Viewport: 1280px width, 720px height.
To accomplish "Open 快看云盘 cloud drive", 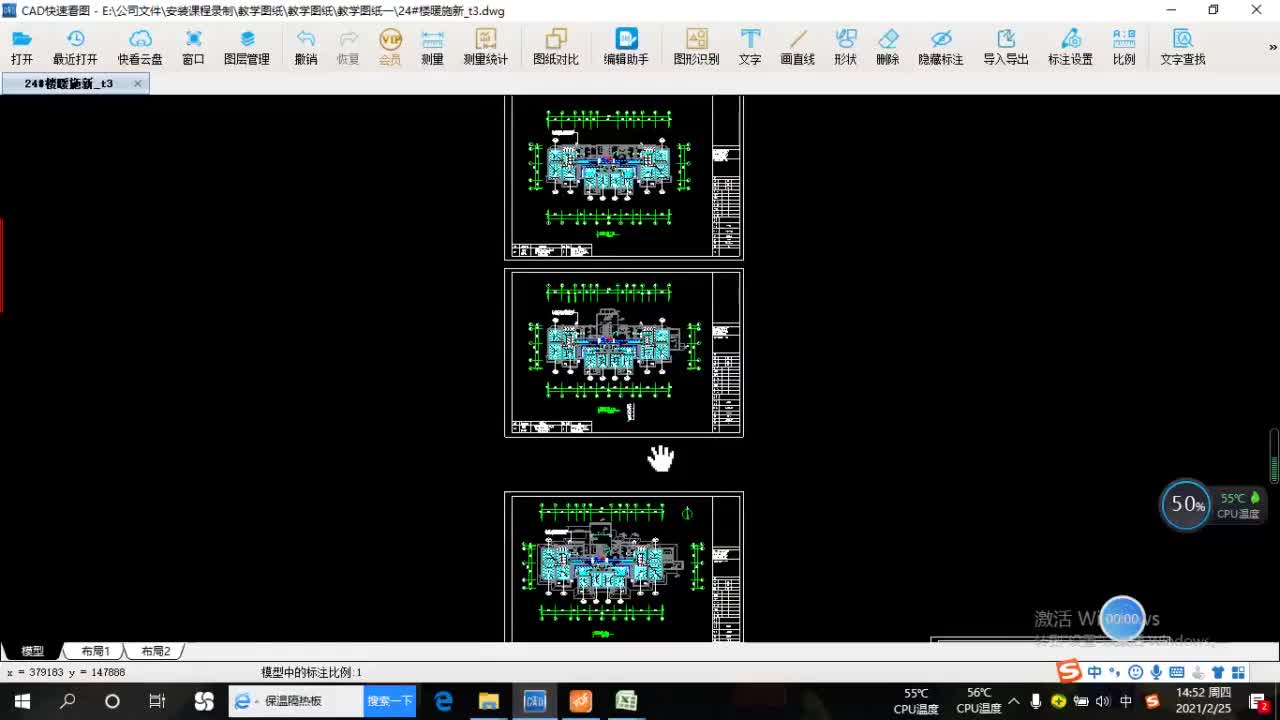I will [x=140, y=47].
